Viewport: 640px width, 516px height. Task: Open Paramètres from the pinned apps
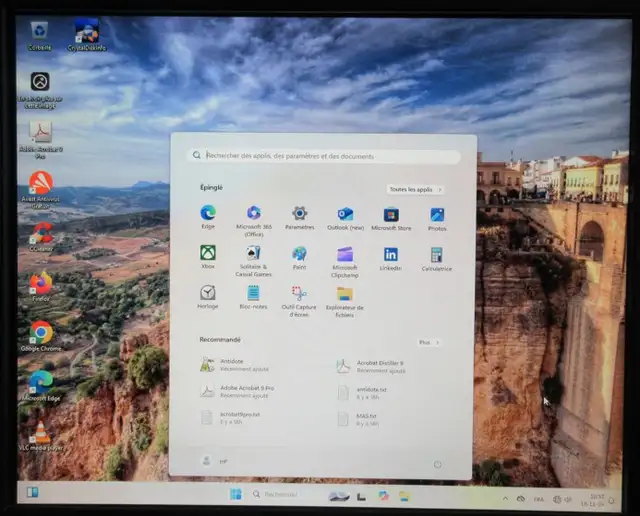tap(300, 218)
